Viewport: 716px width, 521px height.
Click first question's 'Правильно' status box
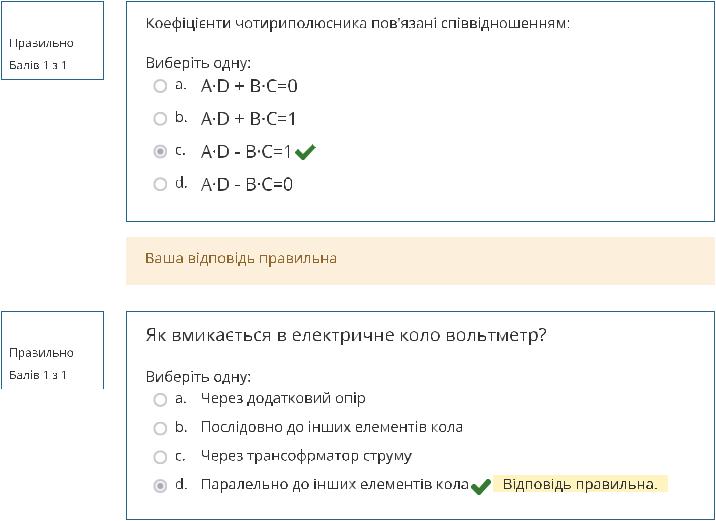click(53, 41)
